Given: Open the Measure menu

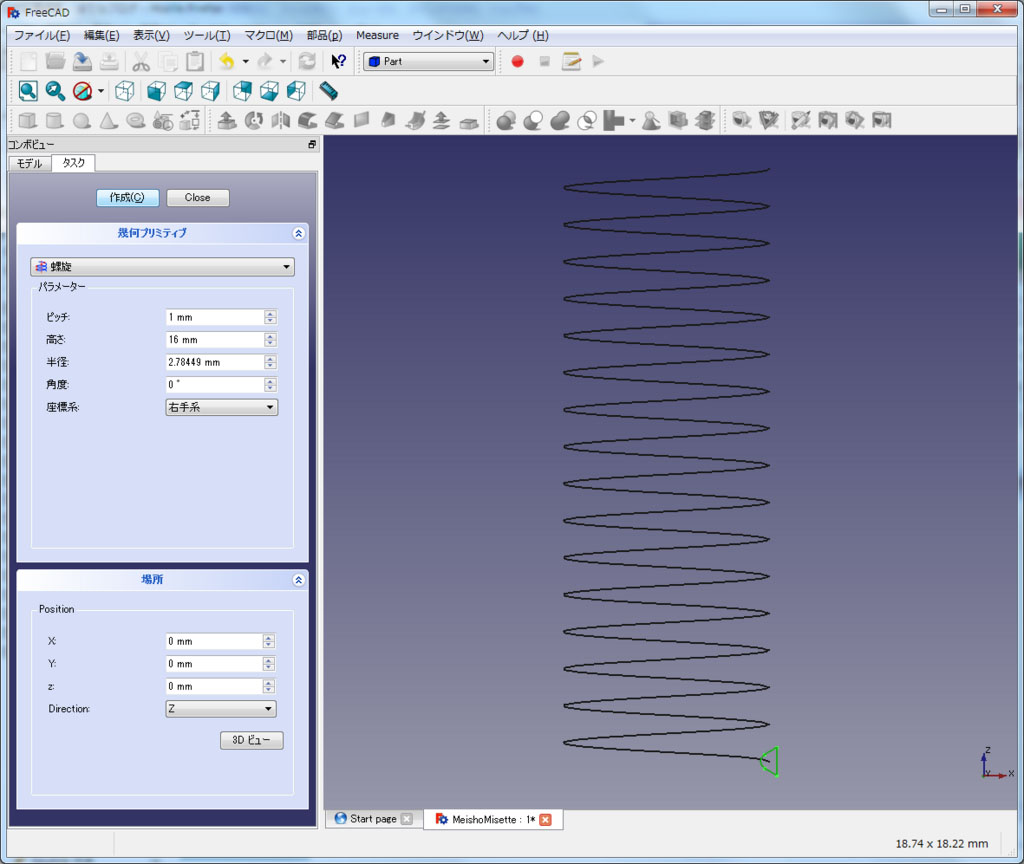Looking at the screenshot, I should click(x=377, y=35).
